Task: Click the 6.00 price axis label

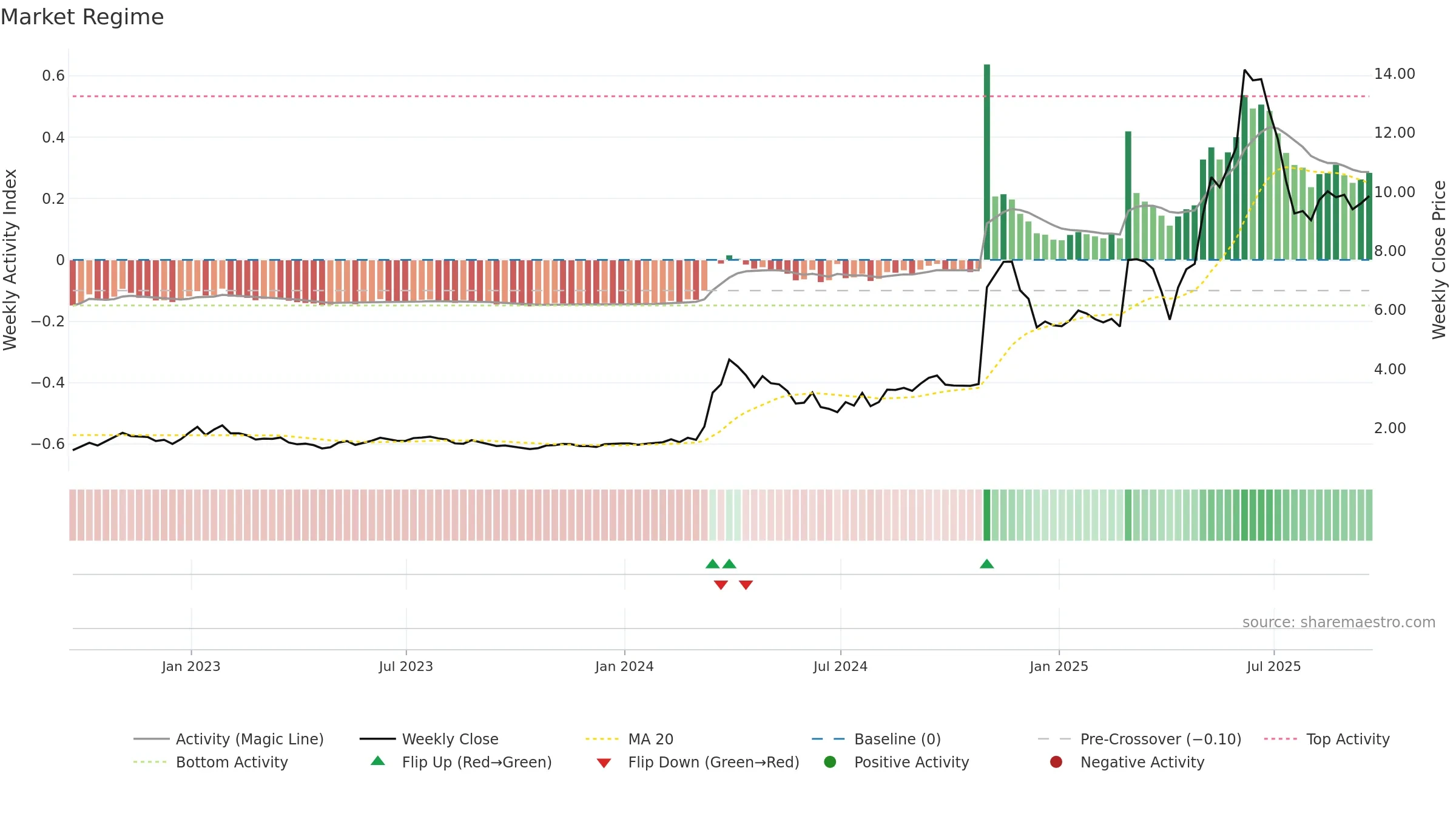Action: 1390,310
